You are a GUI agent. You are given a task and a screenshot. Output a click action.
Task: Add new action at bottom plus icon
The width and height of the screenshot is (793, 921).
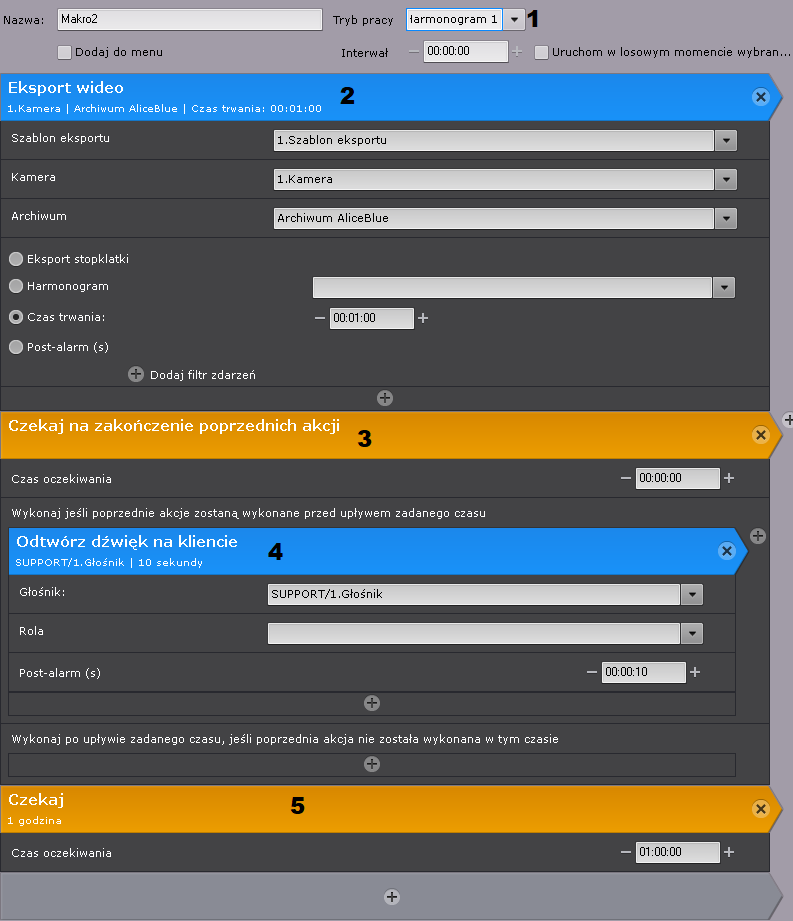coord(392,896)
